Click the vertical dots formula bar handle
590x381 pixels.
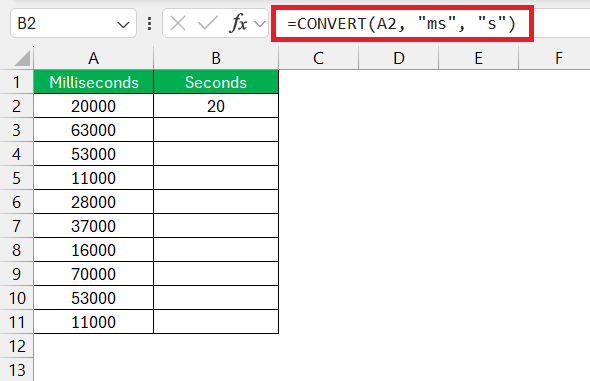pyautogui.click(x=149, y=23)
